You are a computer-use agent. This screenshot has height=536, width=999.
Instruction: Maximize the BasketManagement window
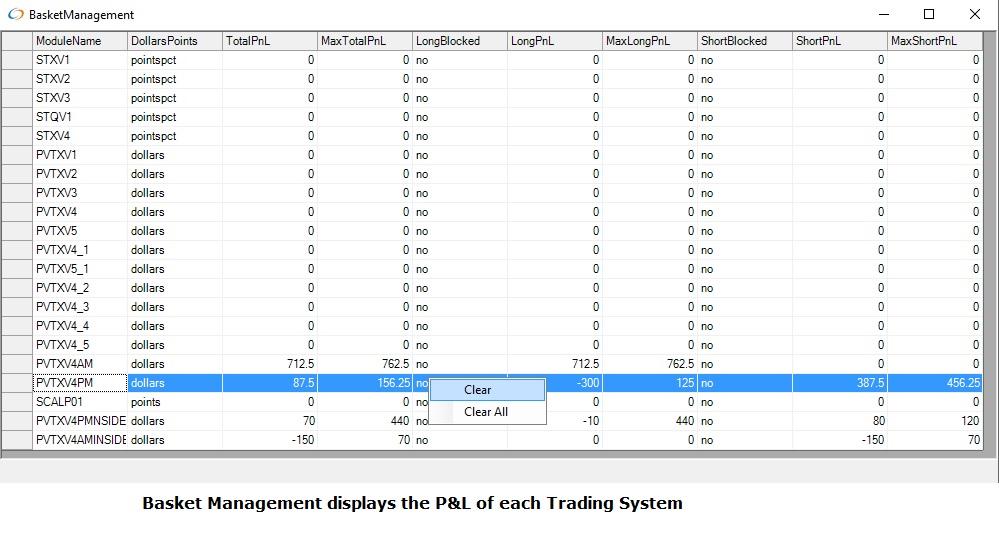929,14
